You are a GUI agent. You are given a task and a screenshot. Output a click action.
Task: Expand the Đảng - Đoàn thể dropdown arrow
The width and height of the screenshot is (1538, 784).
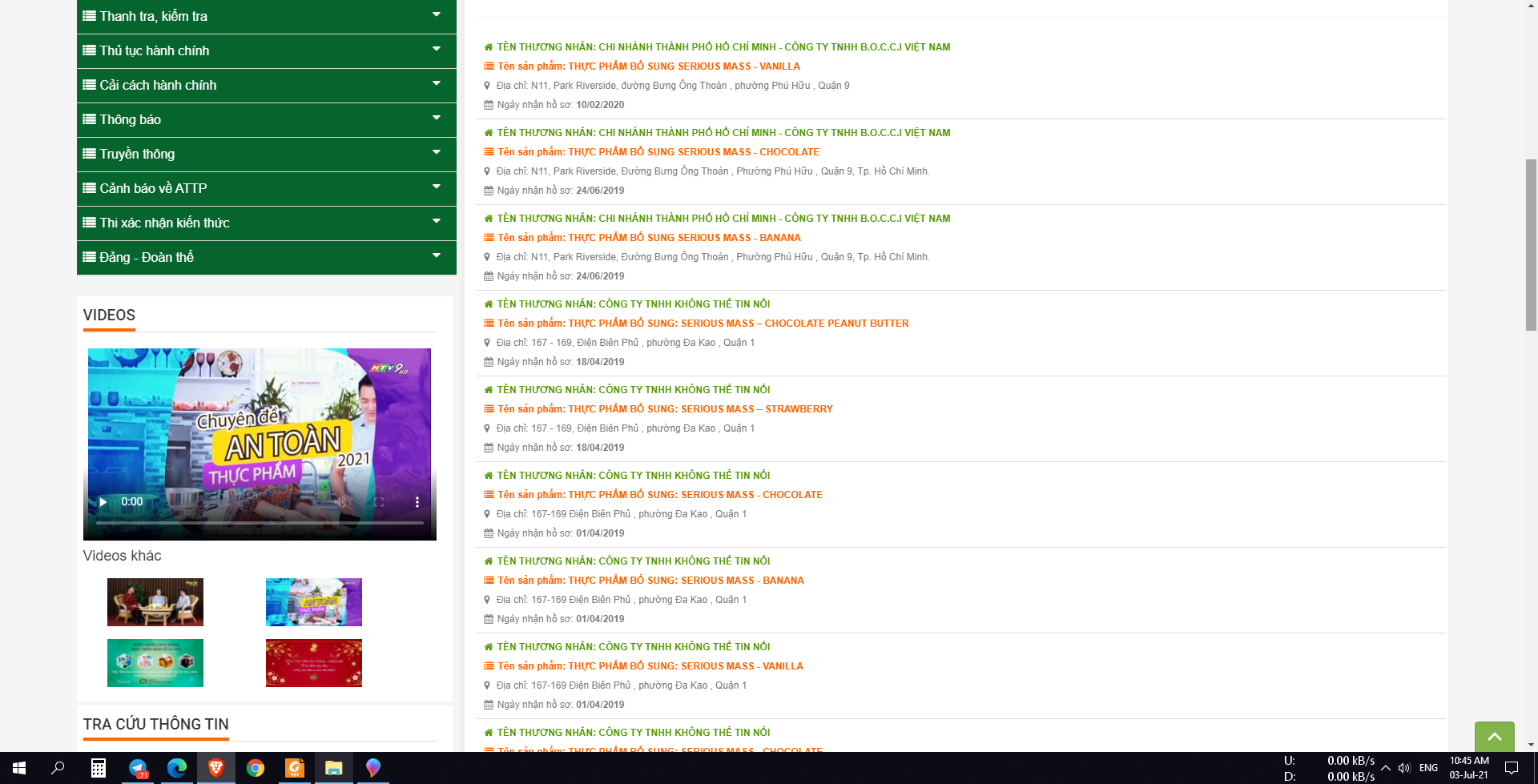[437, 255]
